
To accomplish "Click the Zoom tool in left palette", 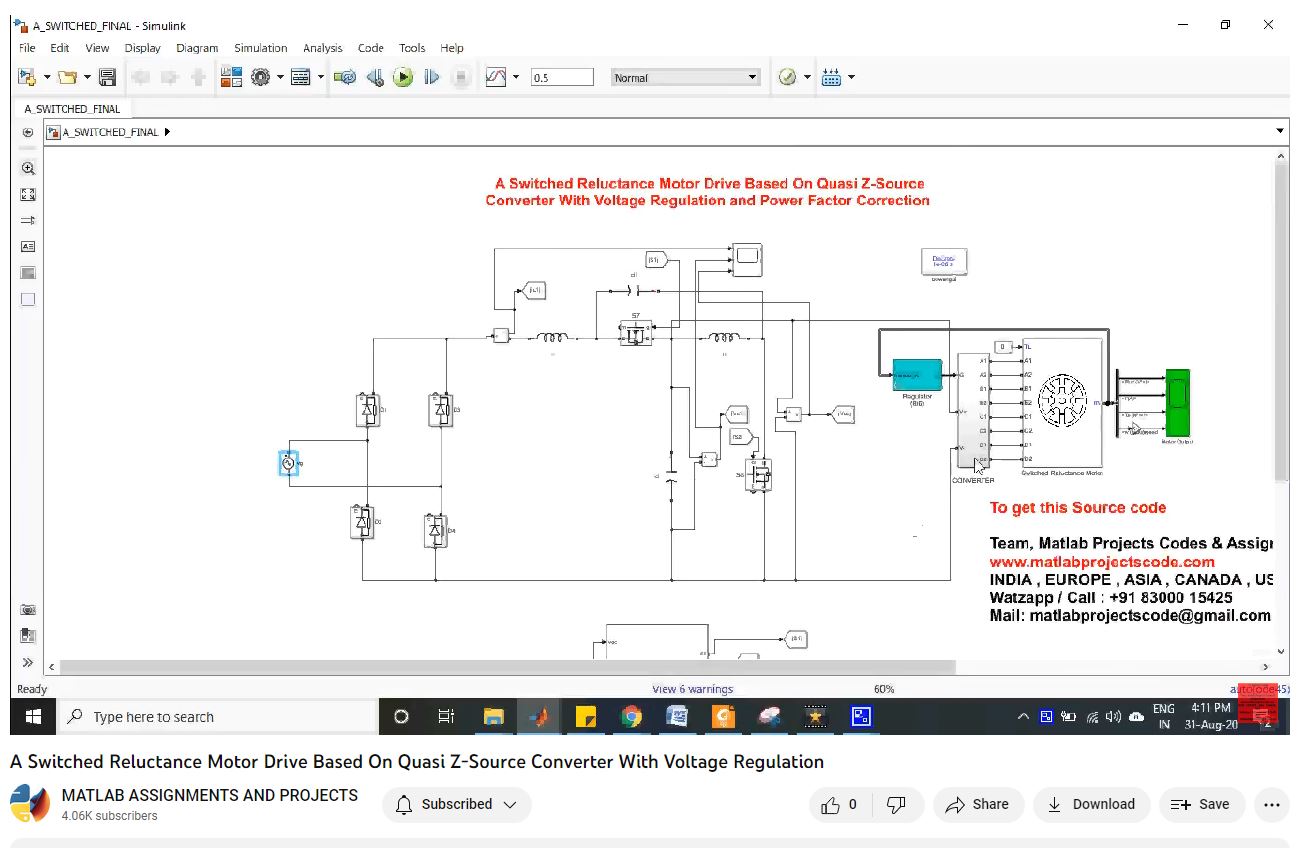I will tap(28, 169).
